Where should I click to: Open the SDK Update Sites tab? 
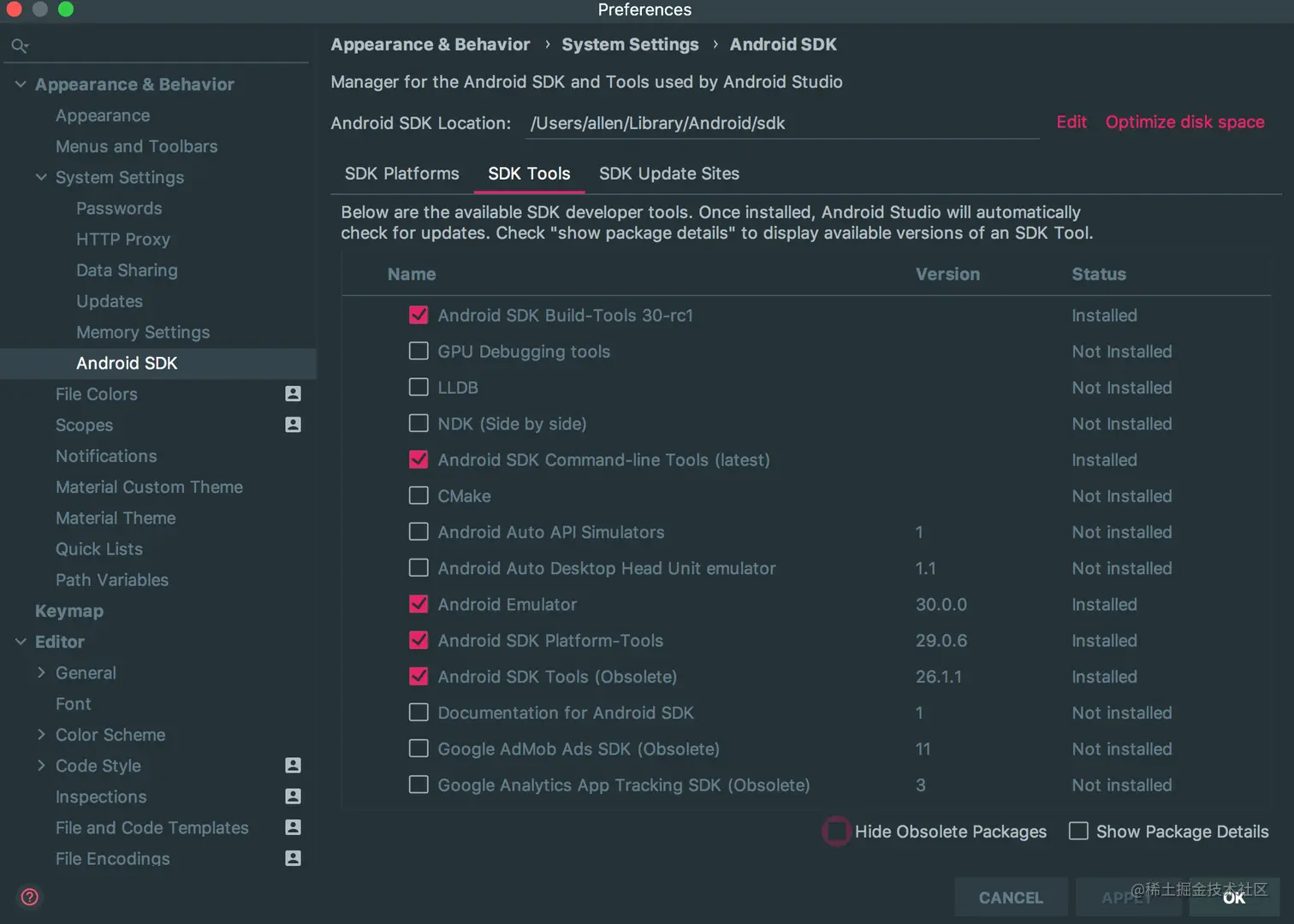click(669, 174)
